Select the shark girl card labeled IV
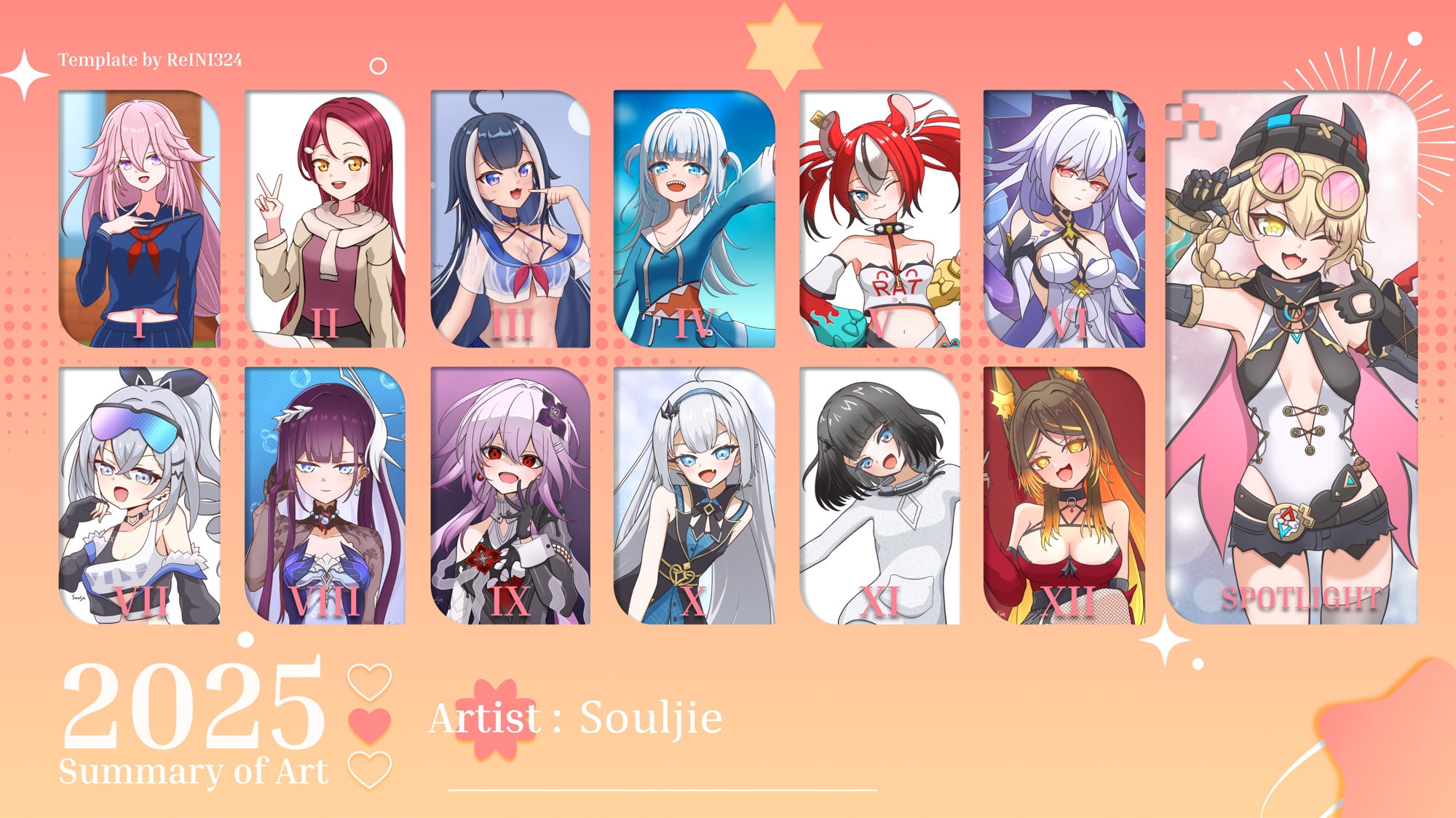 (x=695, y=218)
